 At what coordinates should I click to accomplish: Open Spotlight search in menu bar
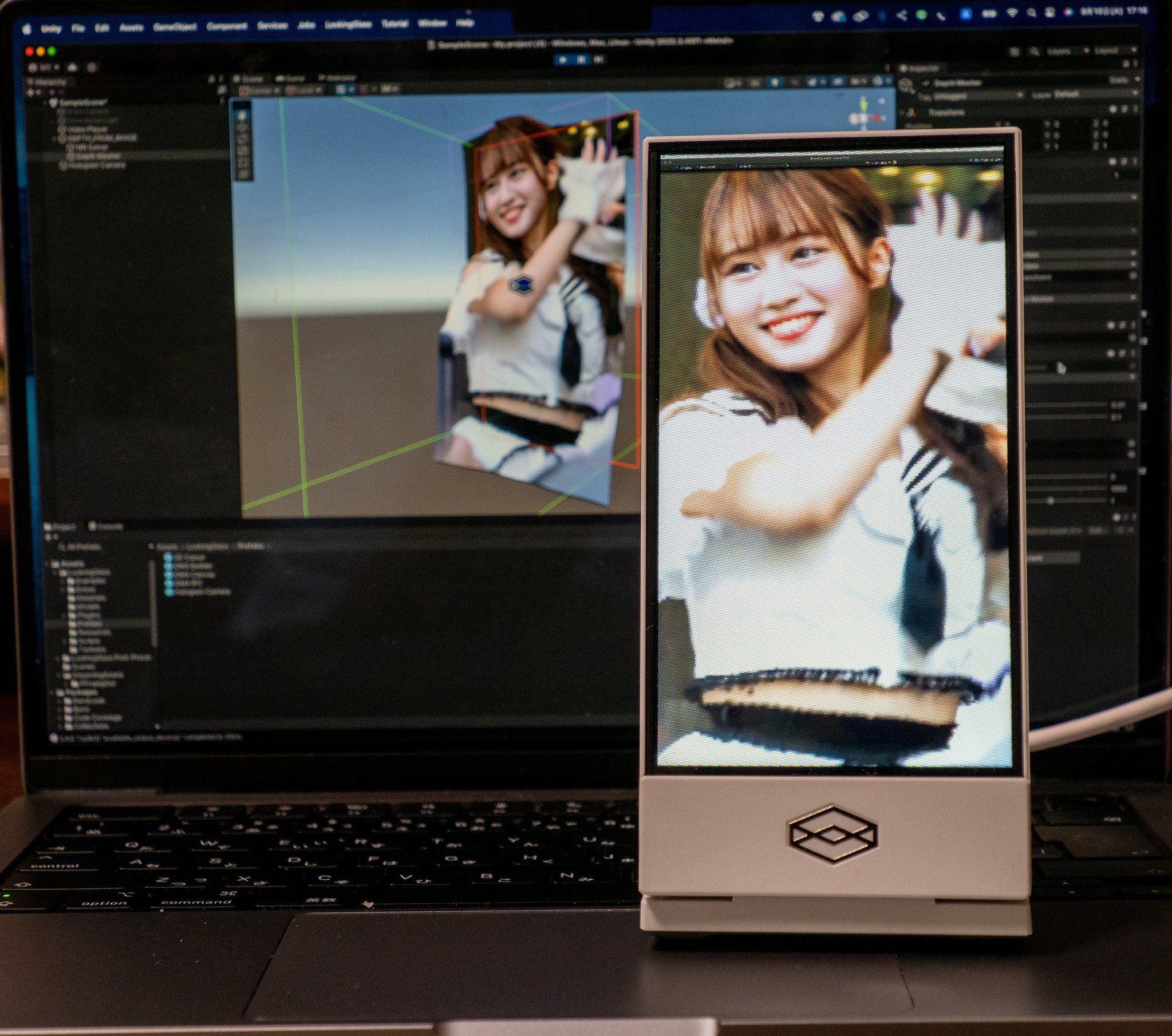(1031, 13)
